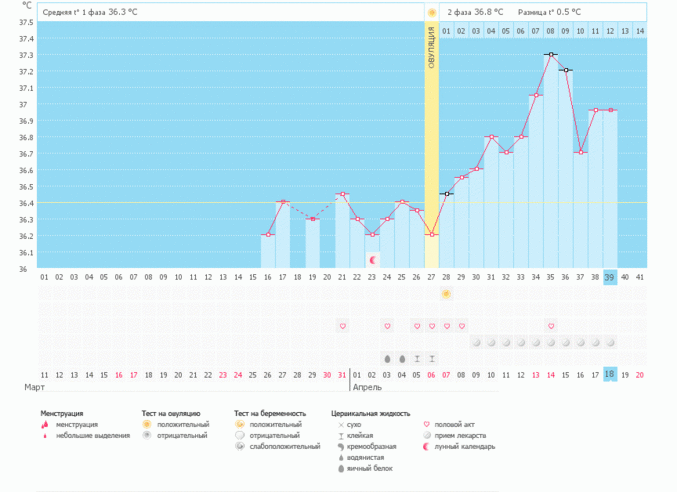Select the heart icon on April 14

[x=550, y=326]
